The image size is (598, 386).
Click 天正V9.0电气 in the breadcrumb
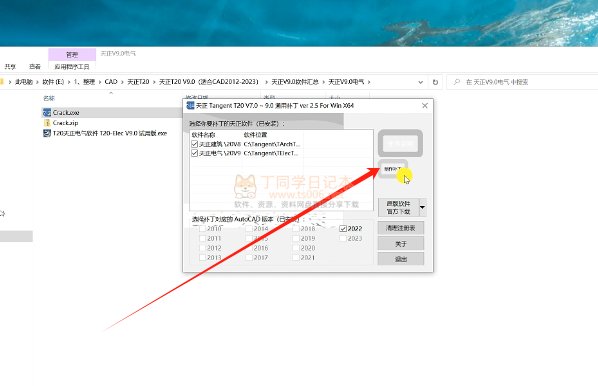pyautogui.click(x=346, y=82)
